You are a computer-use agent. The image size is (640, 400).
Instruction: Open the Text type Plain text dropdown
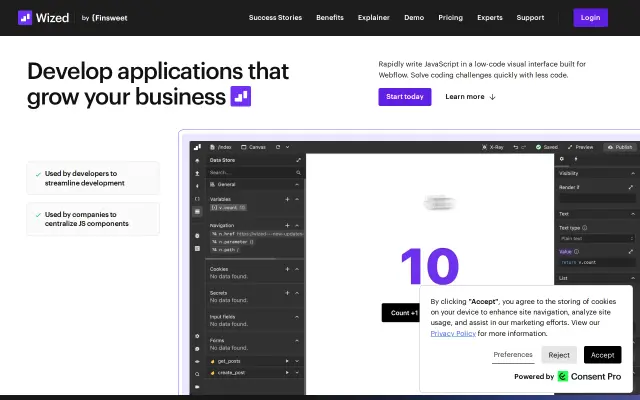(597, 238)
